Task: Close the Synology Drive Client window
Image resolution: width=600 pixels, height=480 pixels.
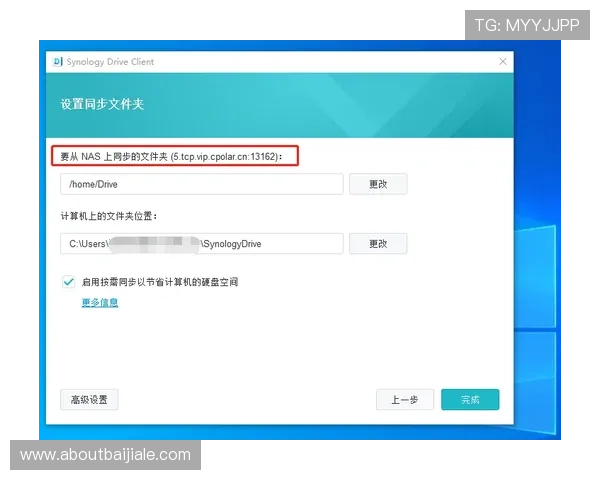Action: point(503,61)
